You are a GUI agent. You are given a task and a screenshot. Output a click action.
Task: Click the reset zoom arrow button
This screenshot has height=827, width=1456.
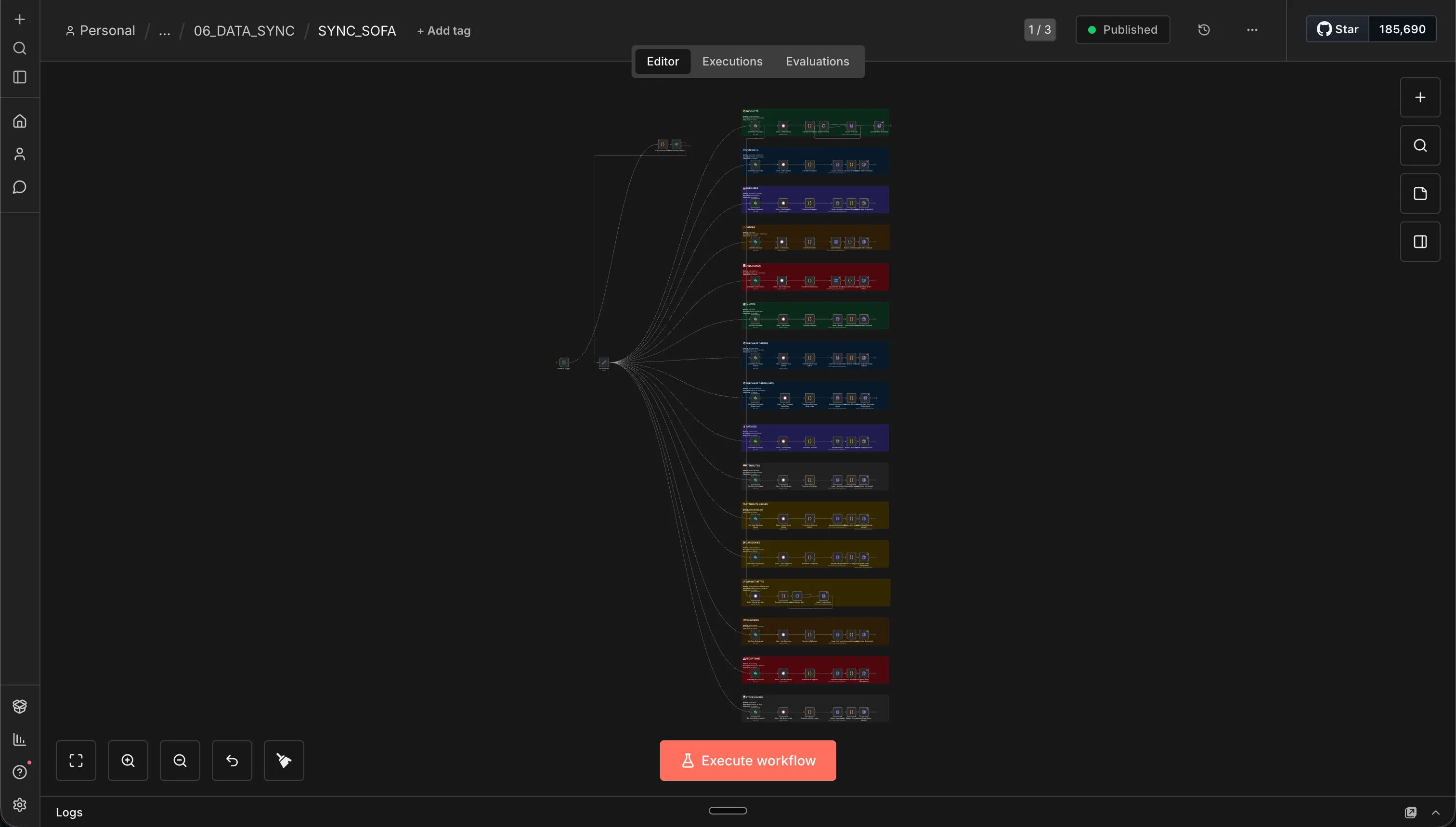(x=232, y=761)
